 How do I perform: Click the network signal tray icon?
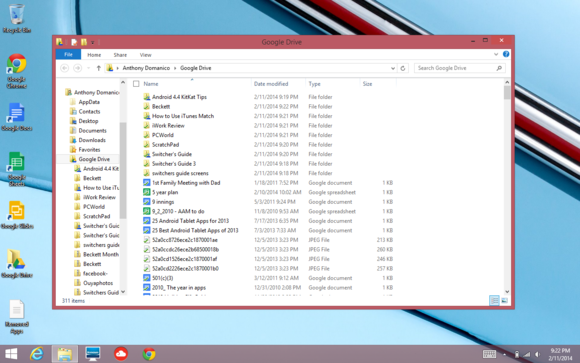pos(527,354)
